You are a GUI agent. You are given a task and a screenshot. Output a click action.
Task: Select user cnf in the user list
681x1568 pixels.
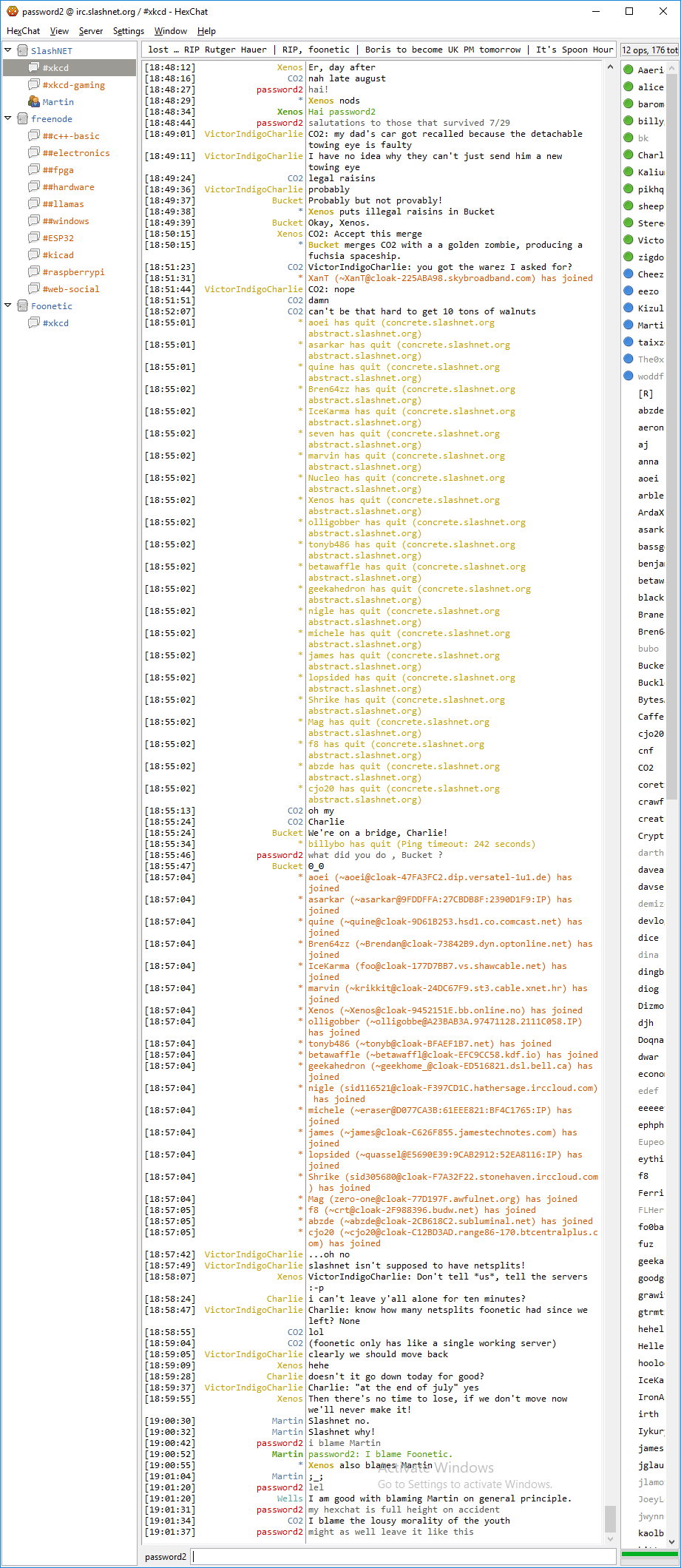[646, 750]
